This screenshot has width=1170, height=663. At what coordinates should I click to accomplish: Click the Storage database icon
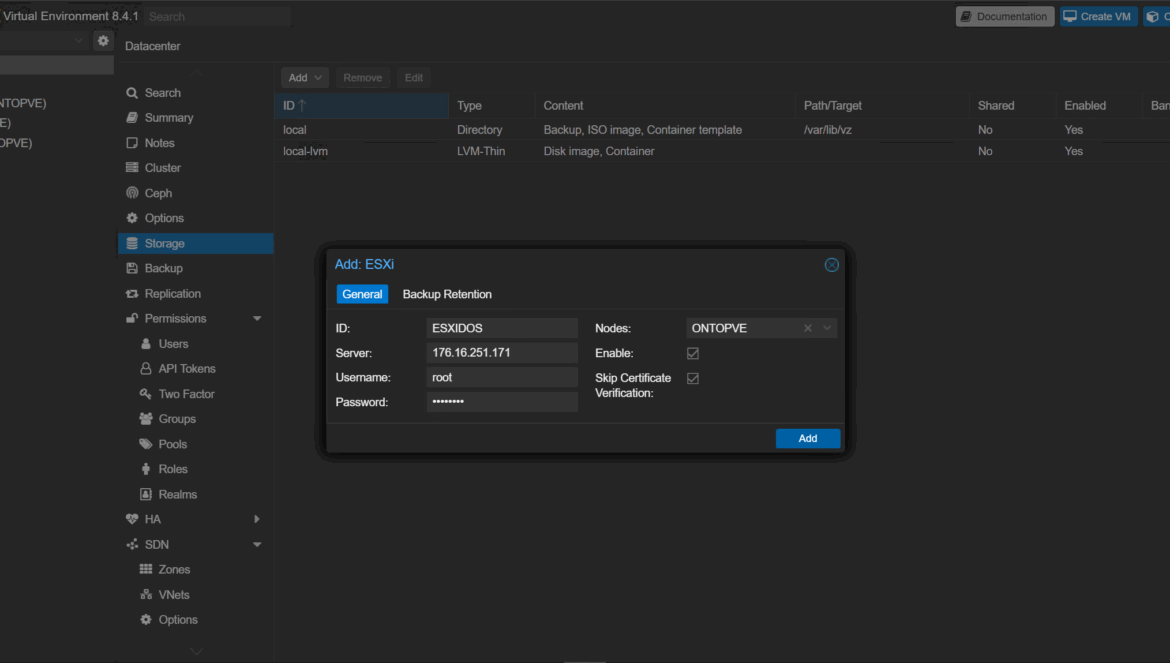pyautogui.click(x=132, y=243)
